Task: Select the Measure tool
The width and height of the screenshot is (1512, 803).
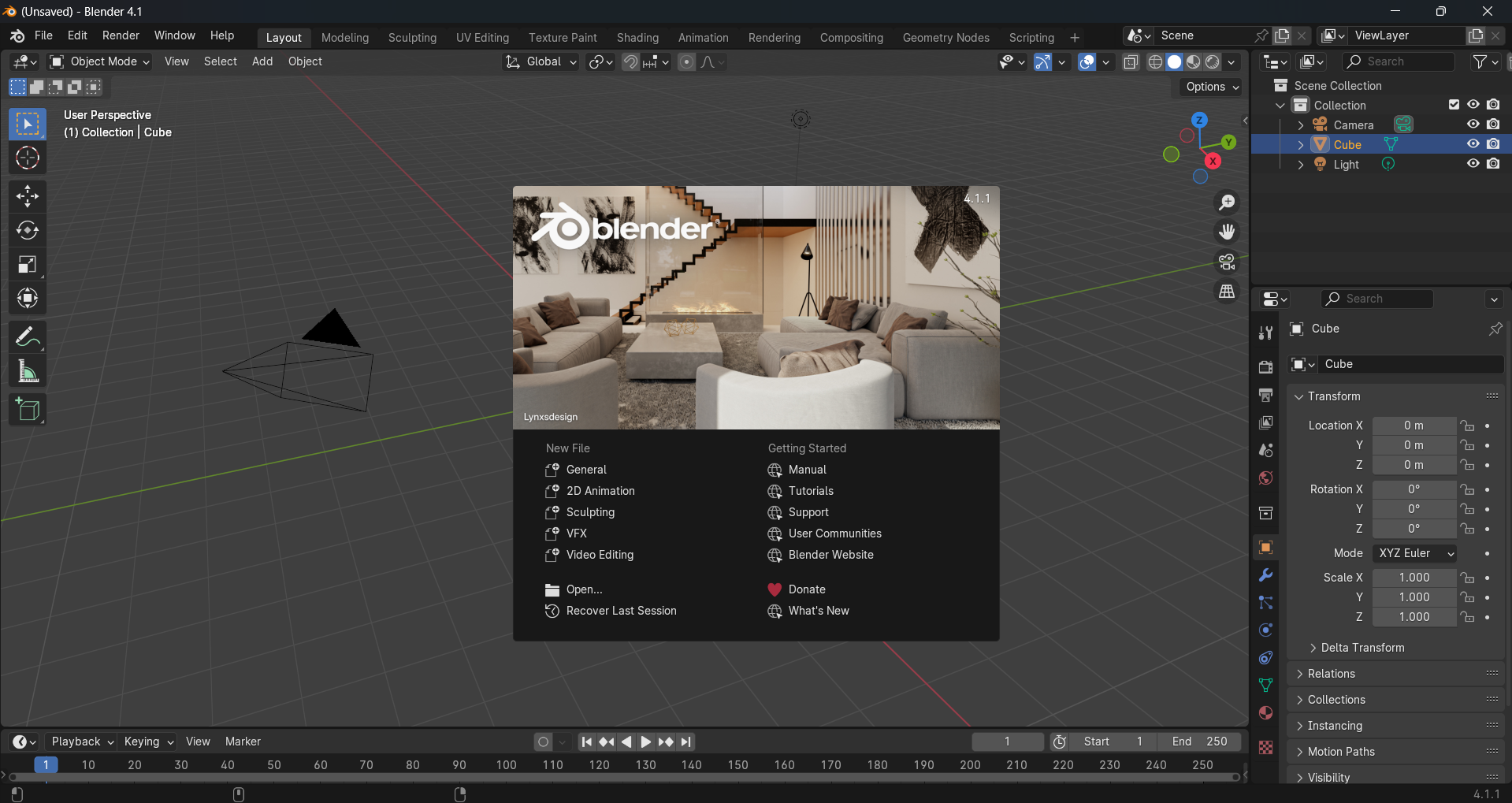Action: coord(28,371)
